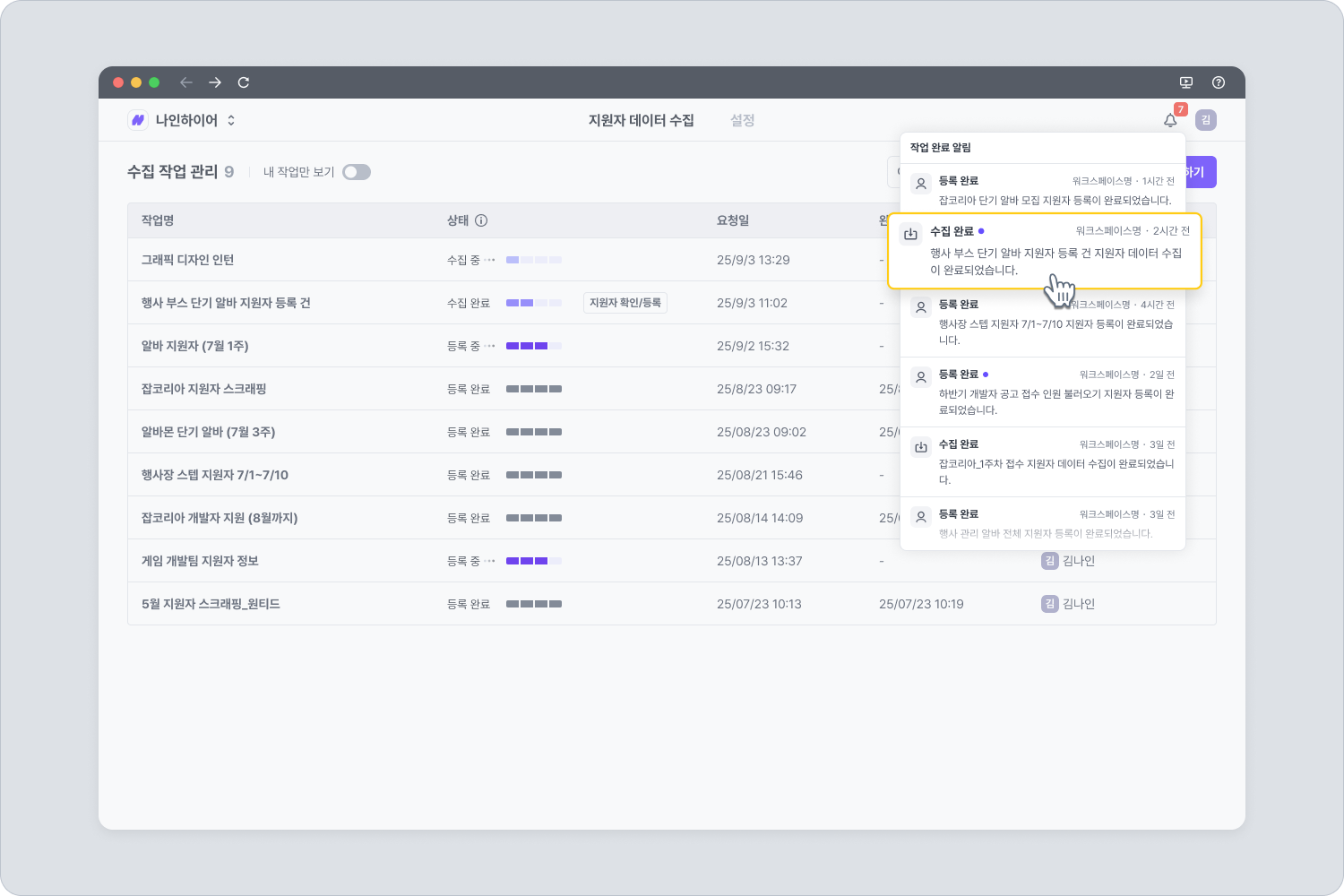Switch to the 지원자 데이터 수집 tab
Screen dimensions: 1344x896
pos(642,120)
